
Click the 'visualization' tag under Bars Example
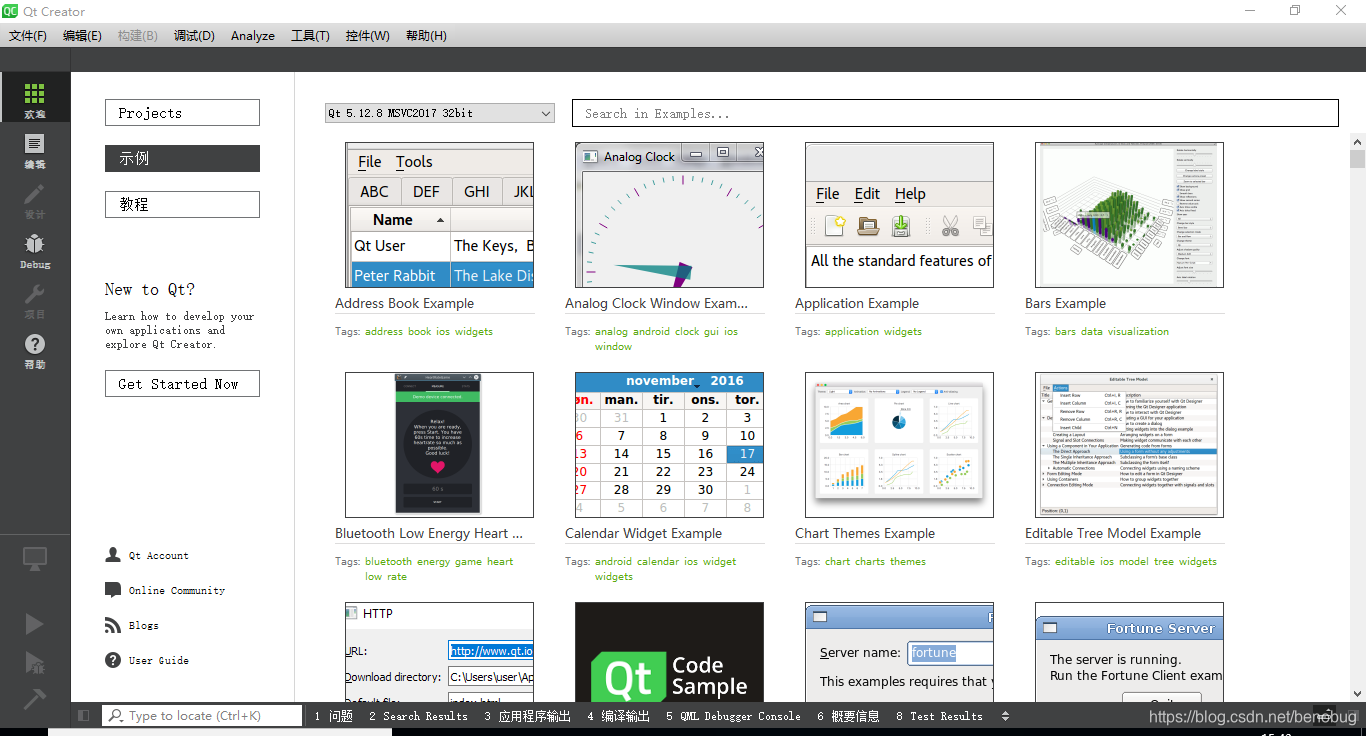1138,331
